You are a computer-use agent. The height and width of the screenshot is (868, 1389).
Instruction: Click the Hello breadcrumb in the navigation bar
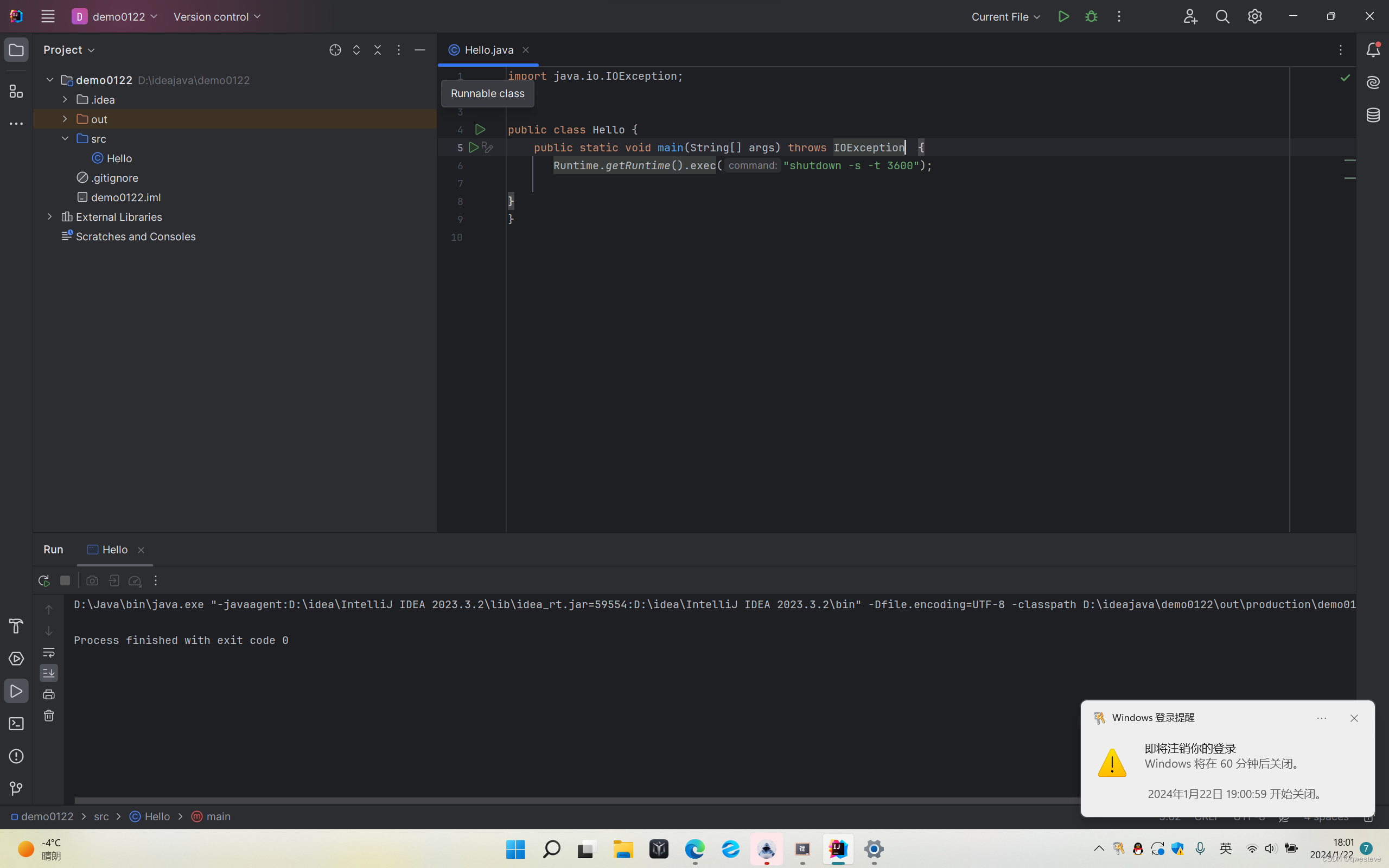[156, 816]
